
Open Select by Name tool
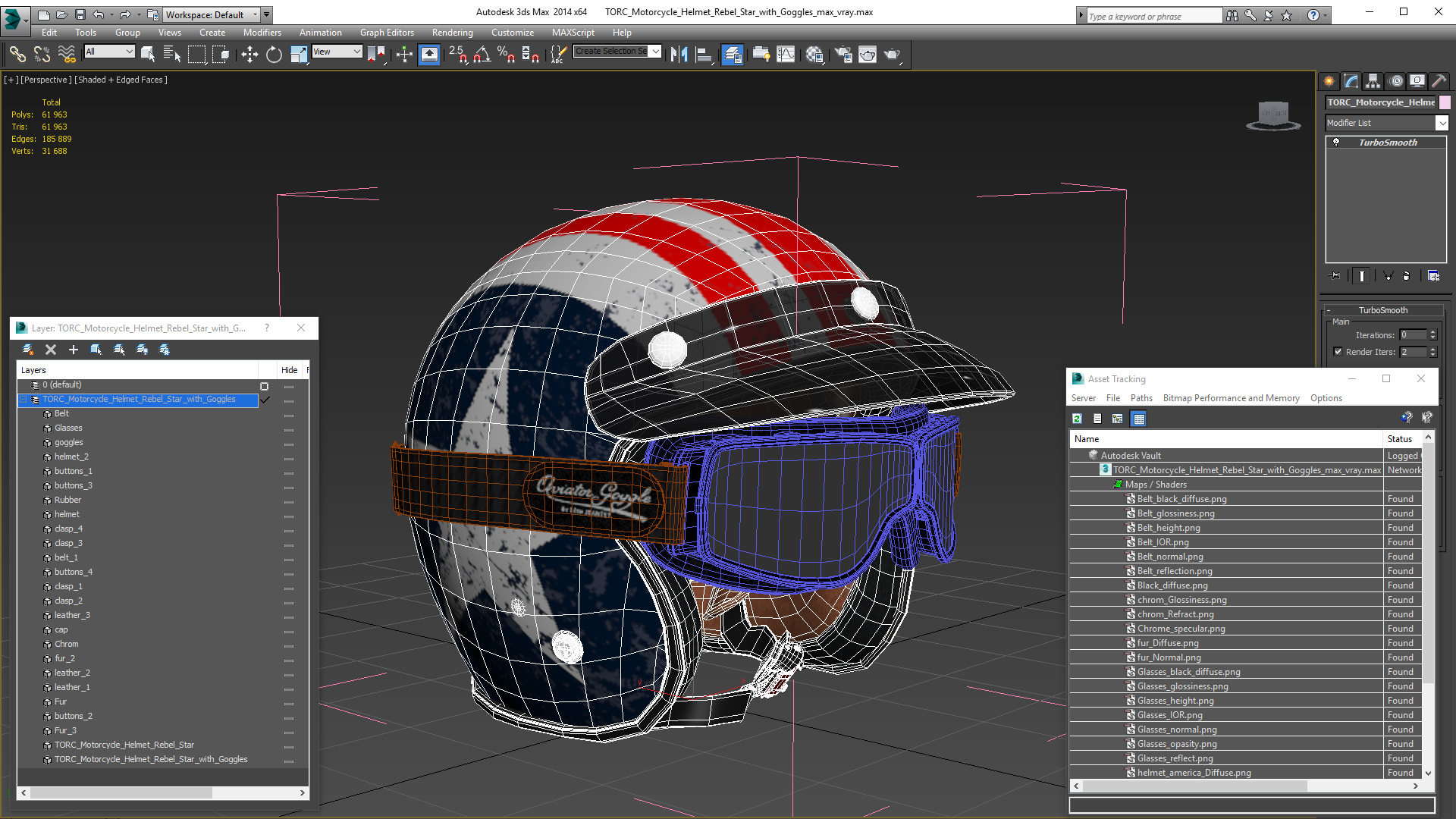point(172,54)
